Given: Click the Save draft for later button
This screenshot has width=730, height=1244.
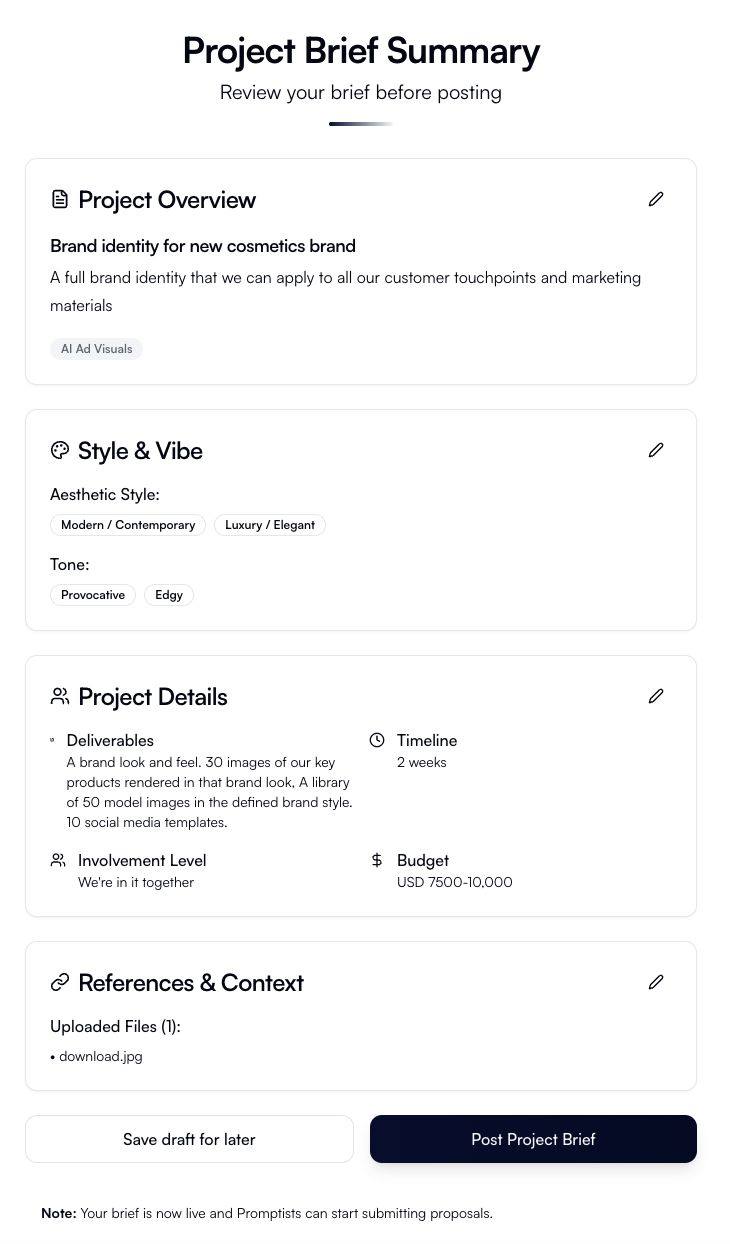Looking at the screenshot, I should 189,1139.
